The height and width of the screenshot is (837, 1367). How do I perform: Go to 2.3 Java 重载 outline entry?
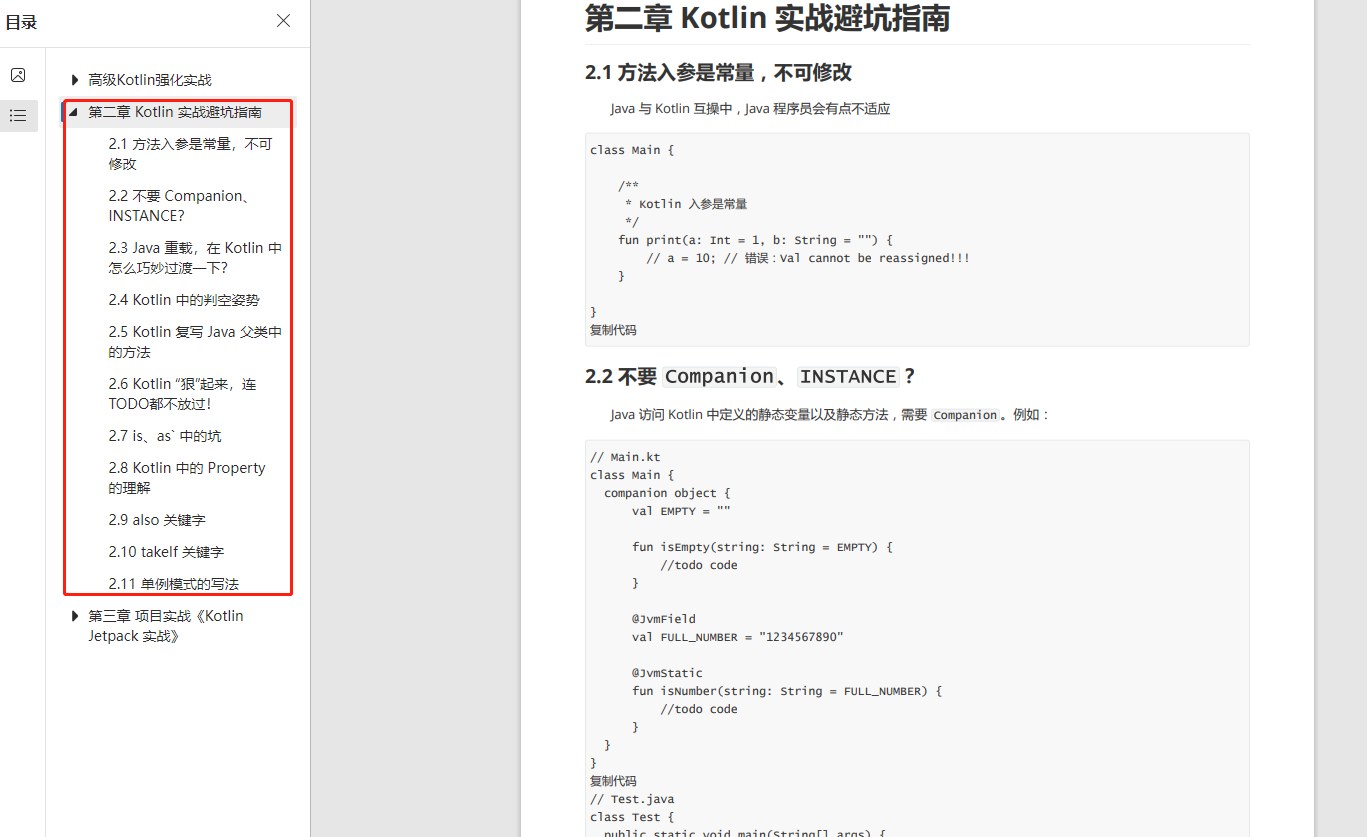point(195,258)
